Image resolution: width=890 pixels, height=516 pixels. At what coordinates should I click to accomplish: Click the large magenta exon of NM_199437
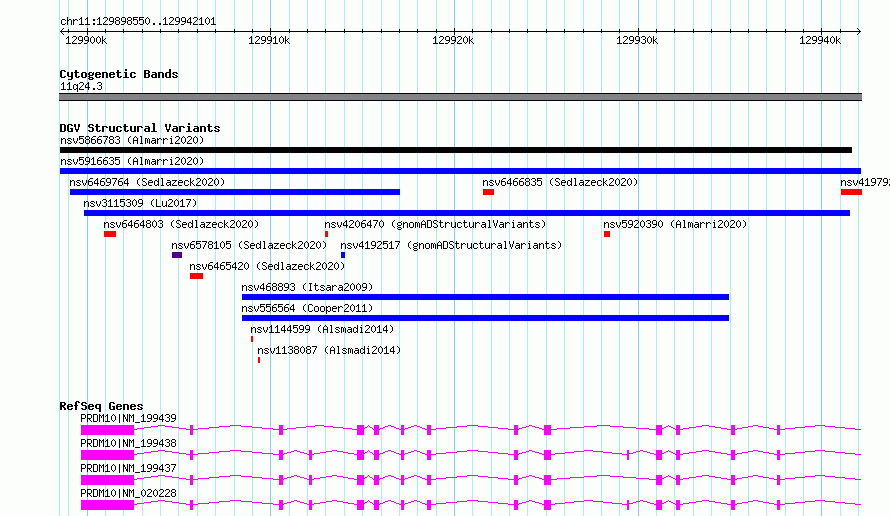click(107, 480)
